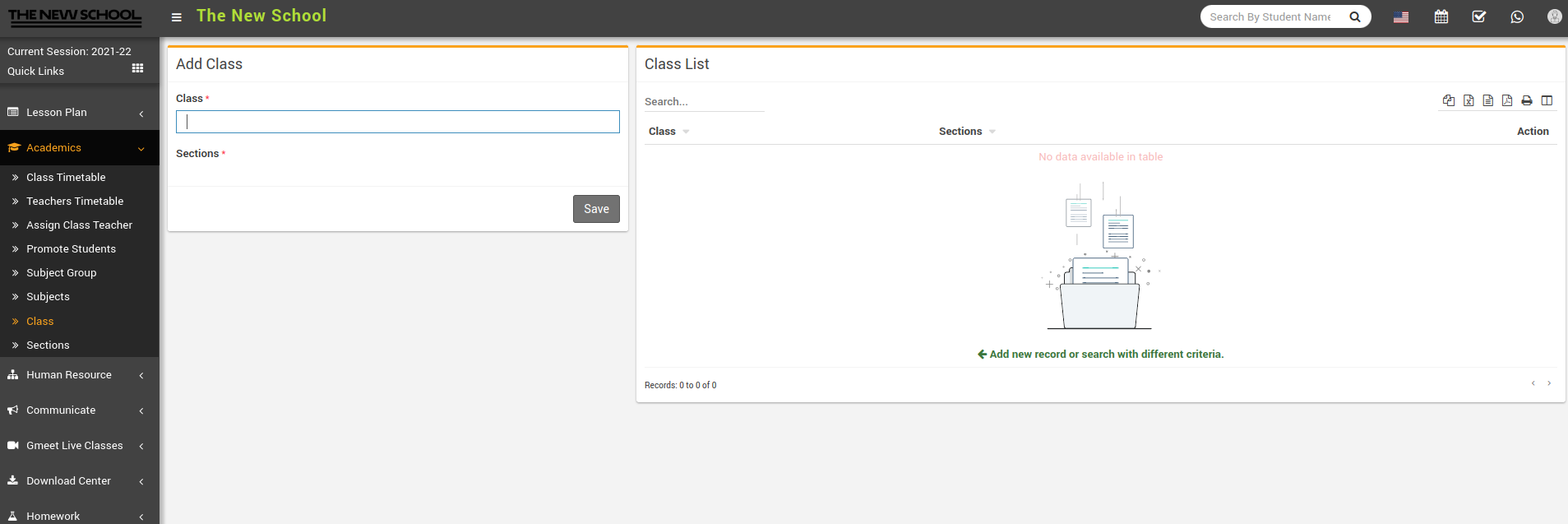Expand the Human Resource menu
Image resolution: width=1568 pixels, height=524 pixels.
pos(69,375)
